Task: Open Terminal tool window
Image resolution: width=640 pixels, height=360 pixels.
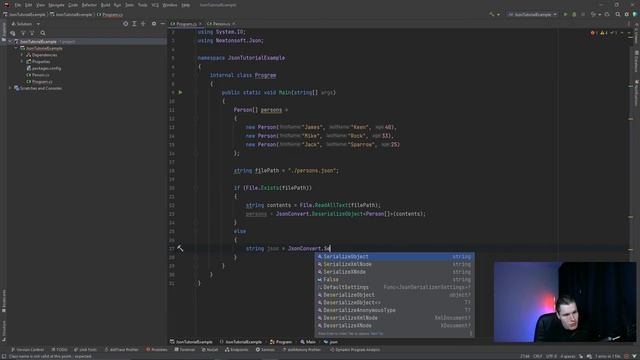Action: click(x=185, y=350)
